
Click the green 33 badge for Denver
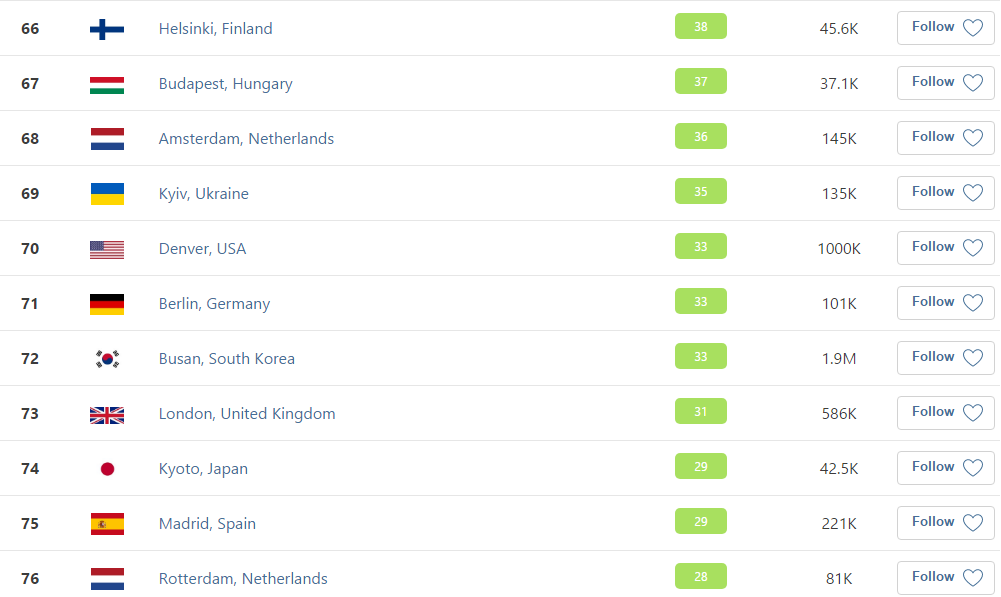(x=700, y=246)
